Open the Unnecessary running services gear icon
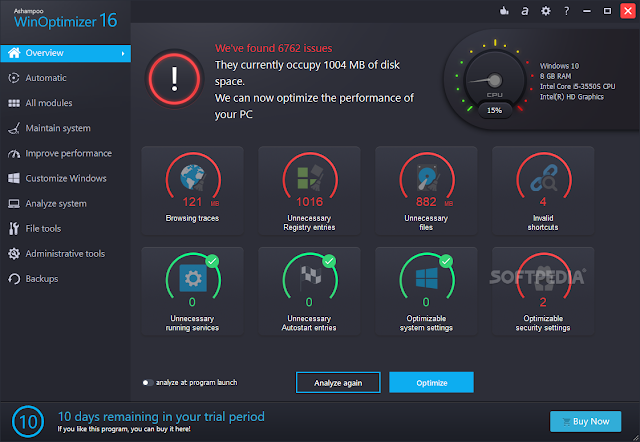The image size is (640, 442). (x=193, y=278)
